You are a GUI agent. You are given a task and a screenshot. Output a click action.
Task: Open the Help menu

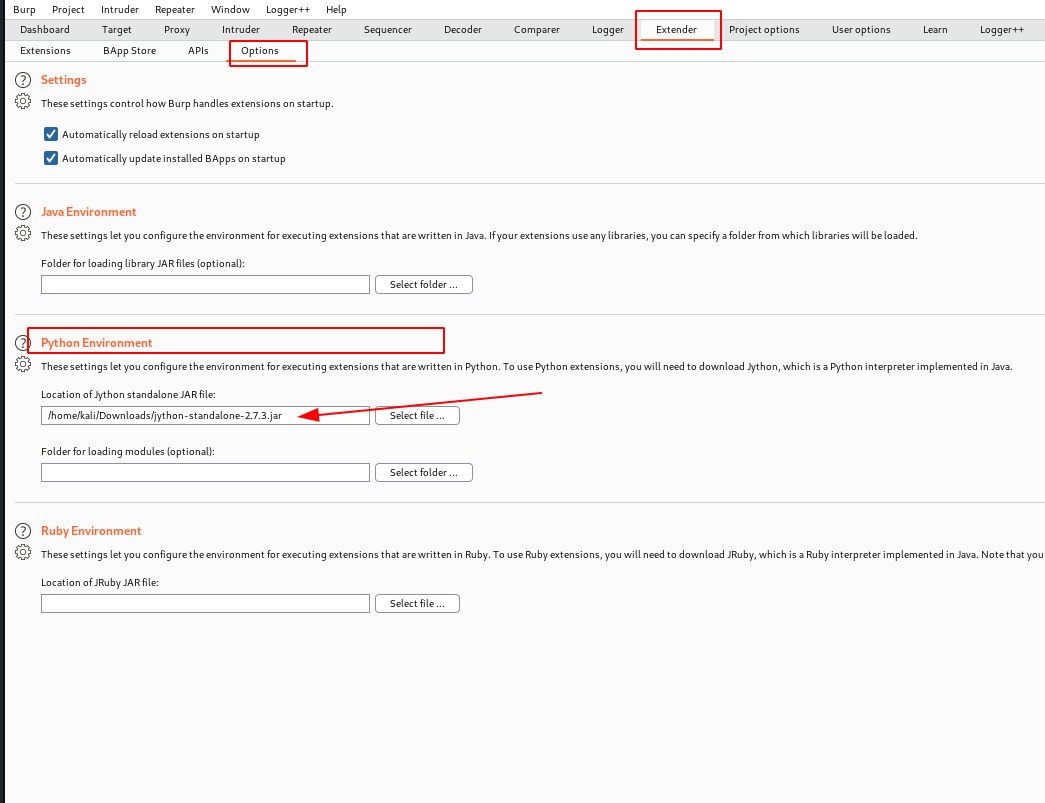(x=336, y=9)
